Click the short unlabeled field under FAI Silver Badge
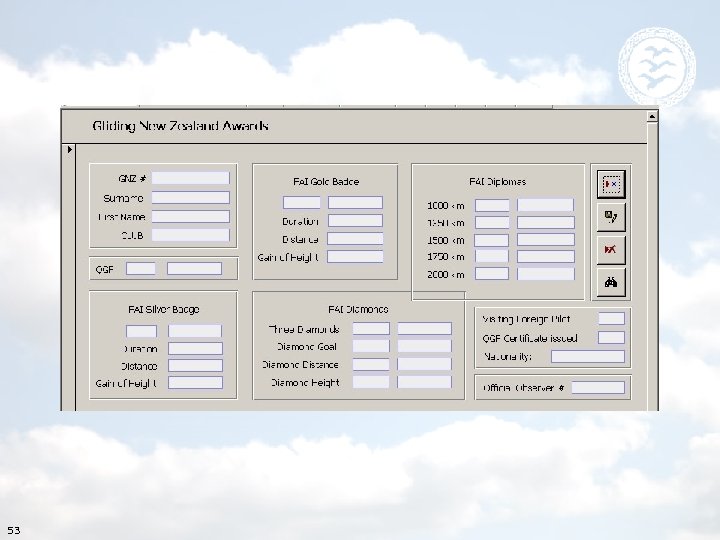This screenshot has height=540, width=720. coord(141,331)
